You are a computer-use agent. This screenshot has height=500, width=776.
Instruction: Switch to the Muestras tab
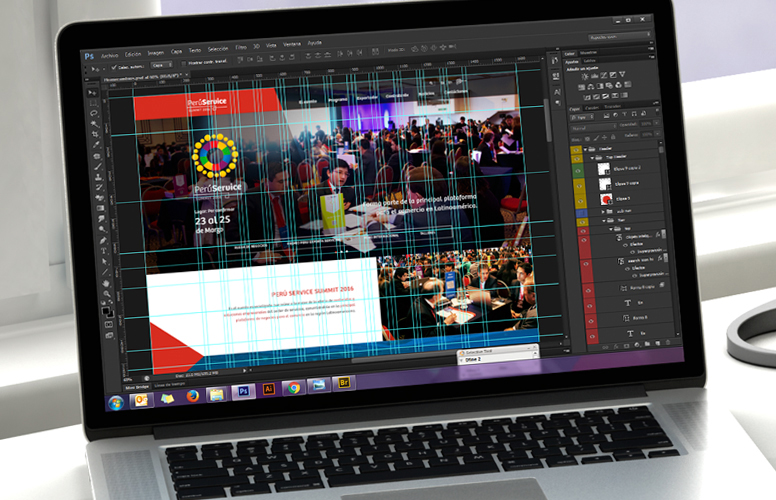tap(588, 52)
